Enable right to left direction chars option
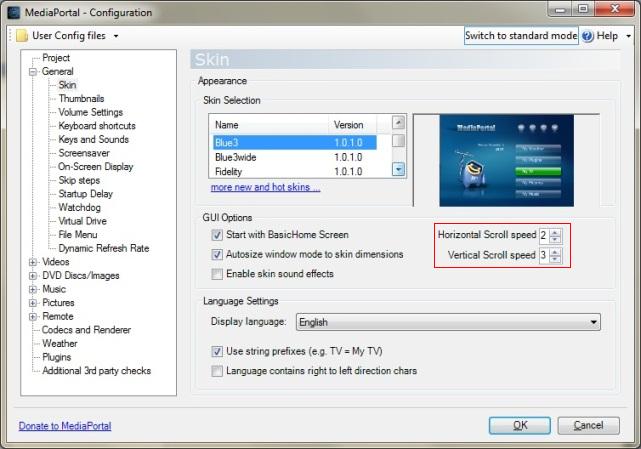641x449 pixels. click(x=217, y=371)
